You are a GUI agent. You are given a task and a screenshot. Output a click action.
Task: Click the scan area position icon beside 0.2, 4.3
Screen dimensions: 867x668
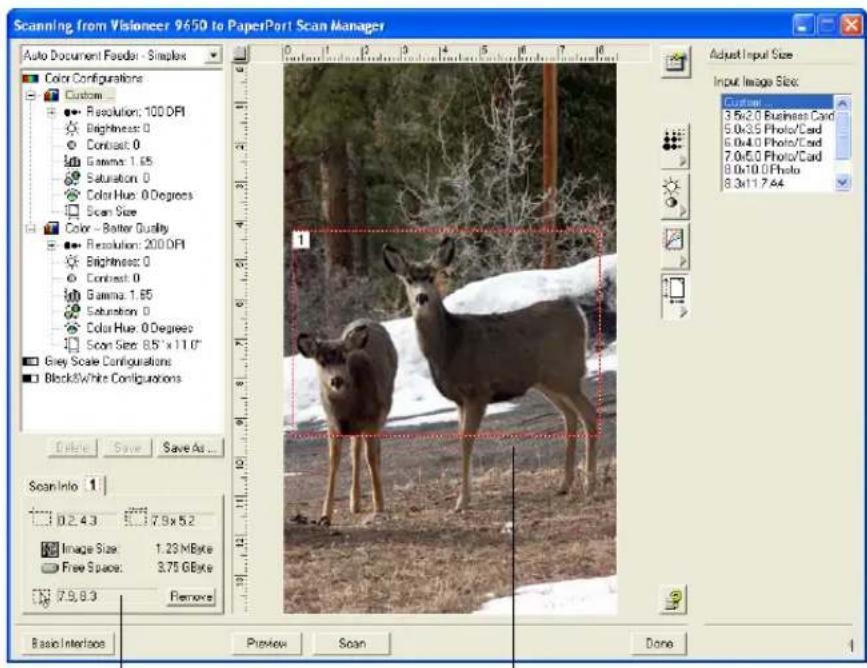pos(41,518)
